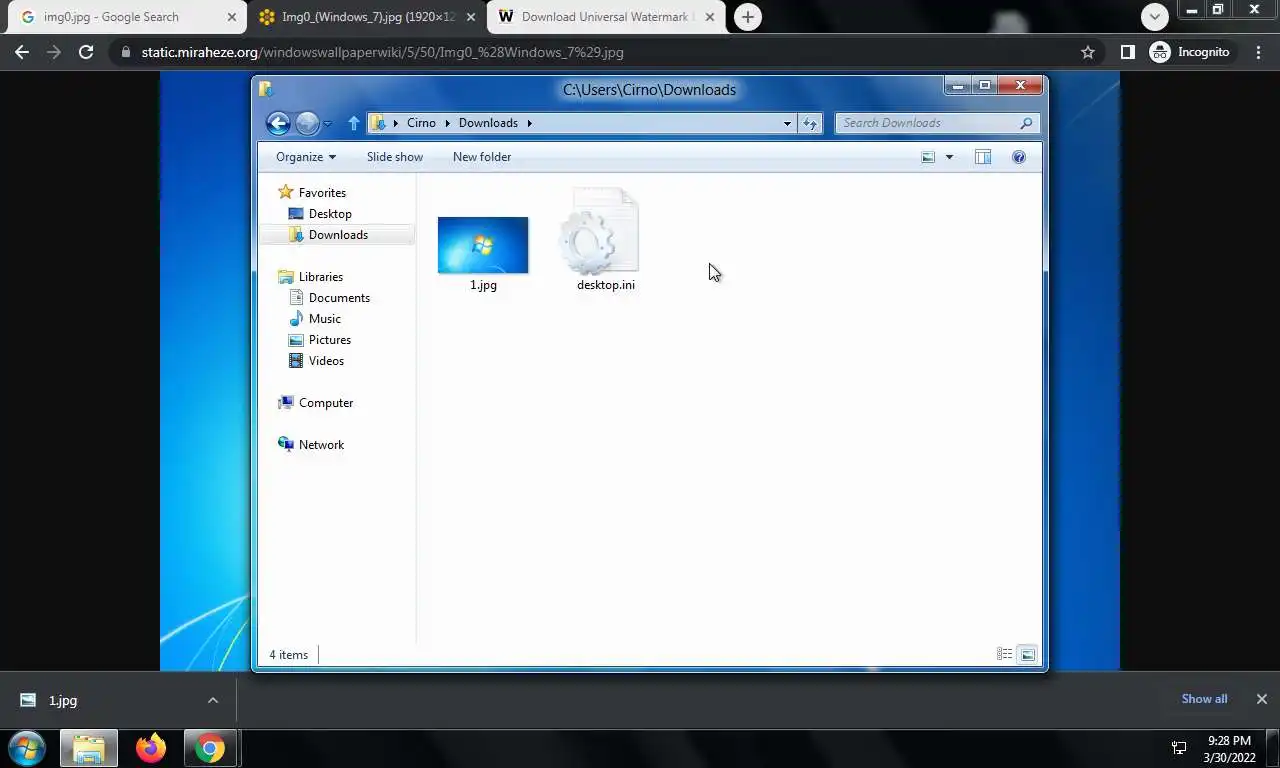Click the browser address bar URL

click(383, 52)
